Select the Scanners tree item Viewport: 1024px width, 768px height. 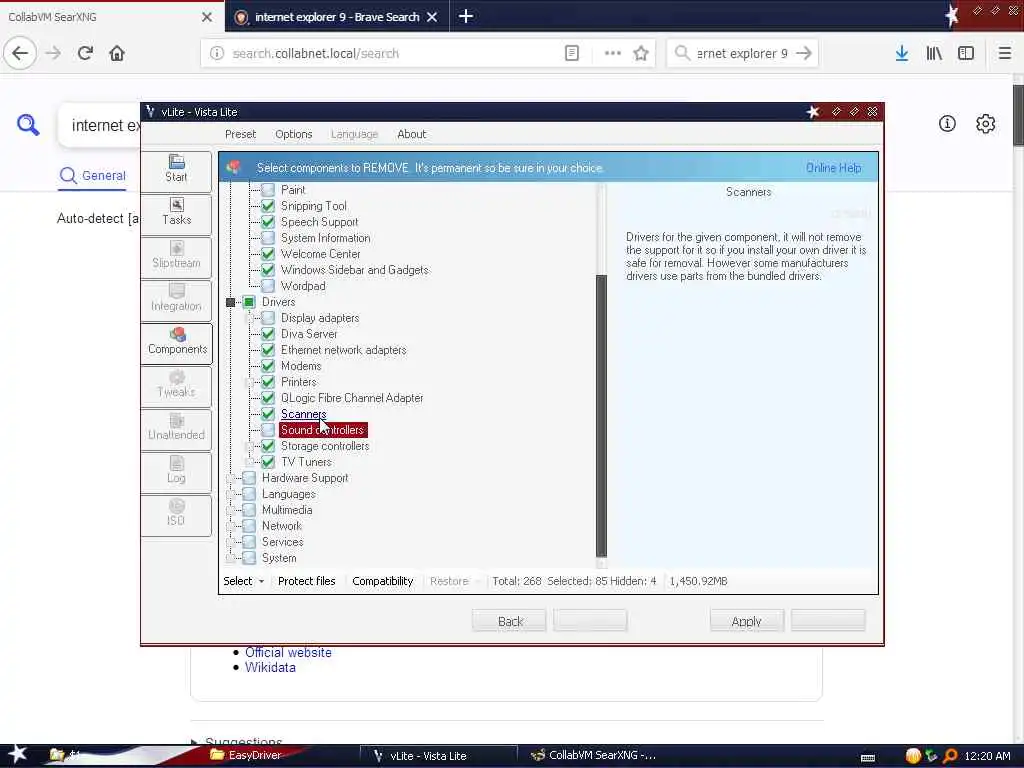point(303,414)
